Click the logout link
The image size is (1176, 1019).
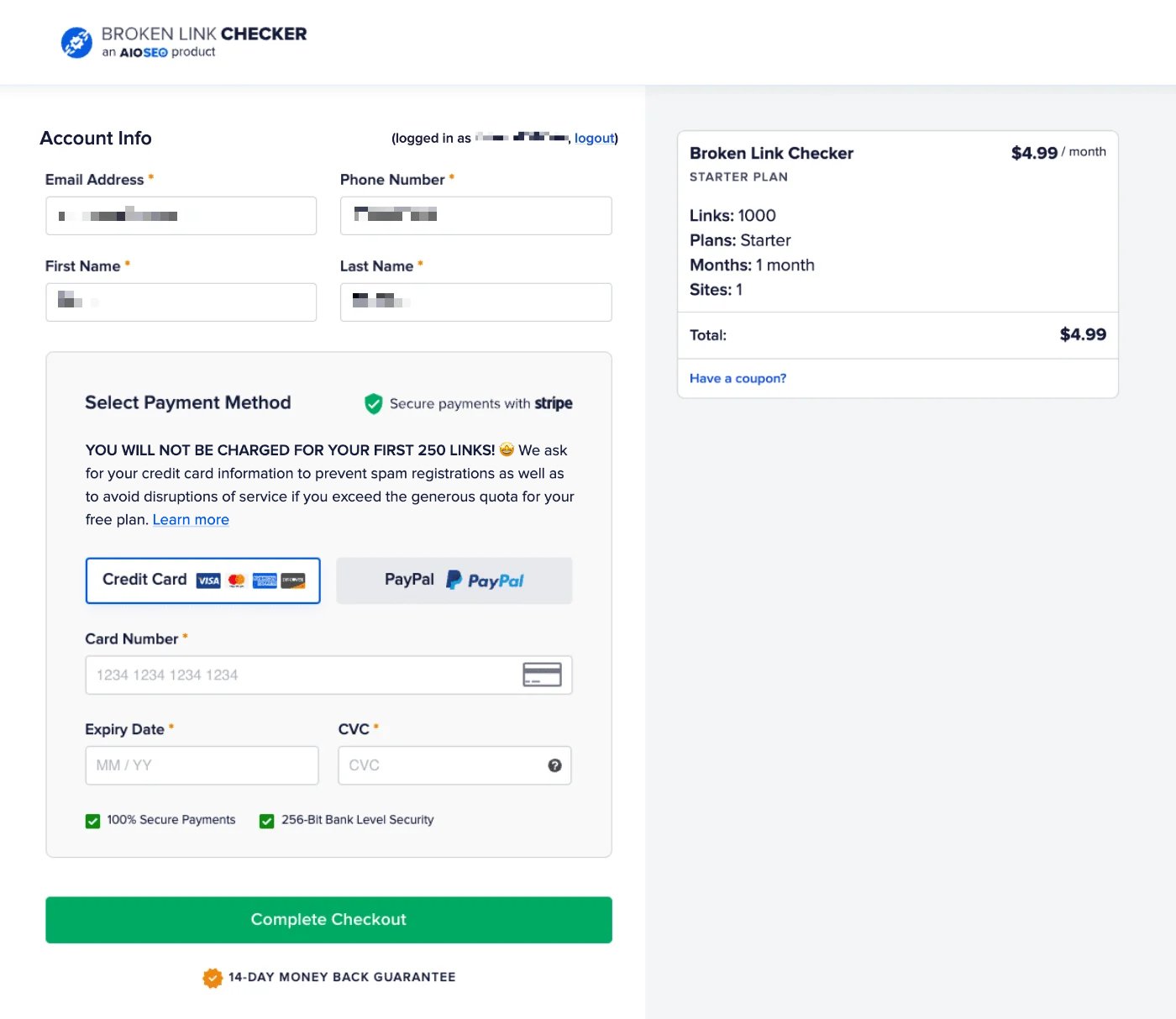[595, 138]
